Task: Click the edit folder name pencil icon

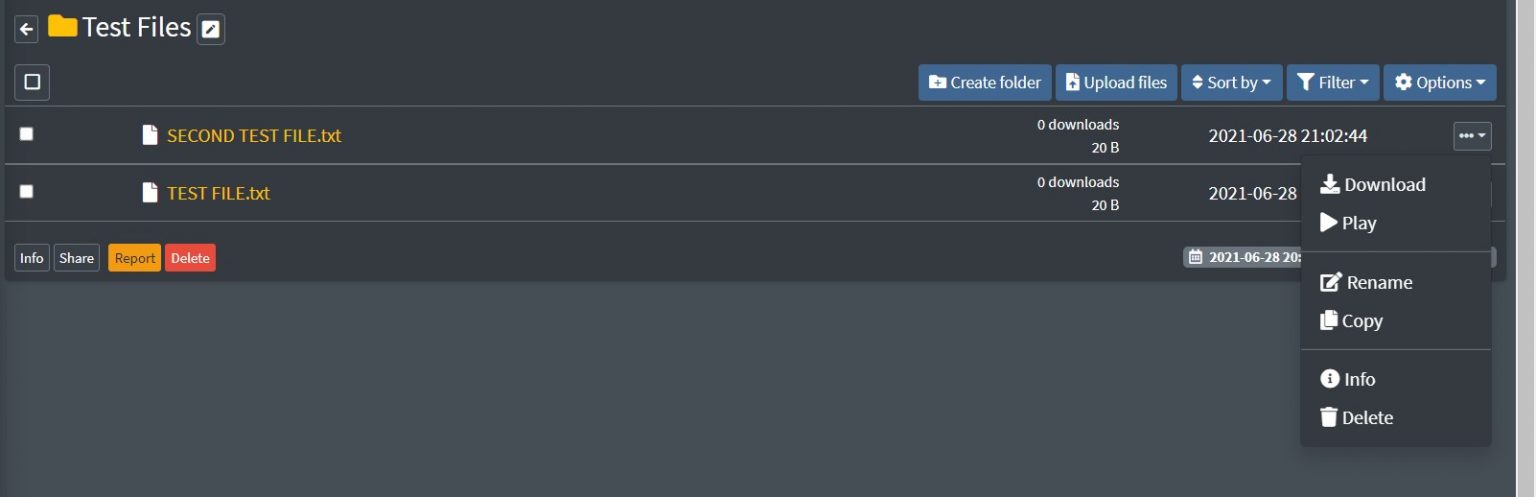Action: click(210, 30)
